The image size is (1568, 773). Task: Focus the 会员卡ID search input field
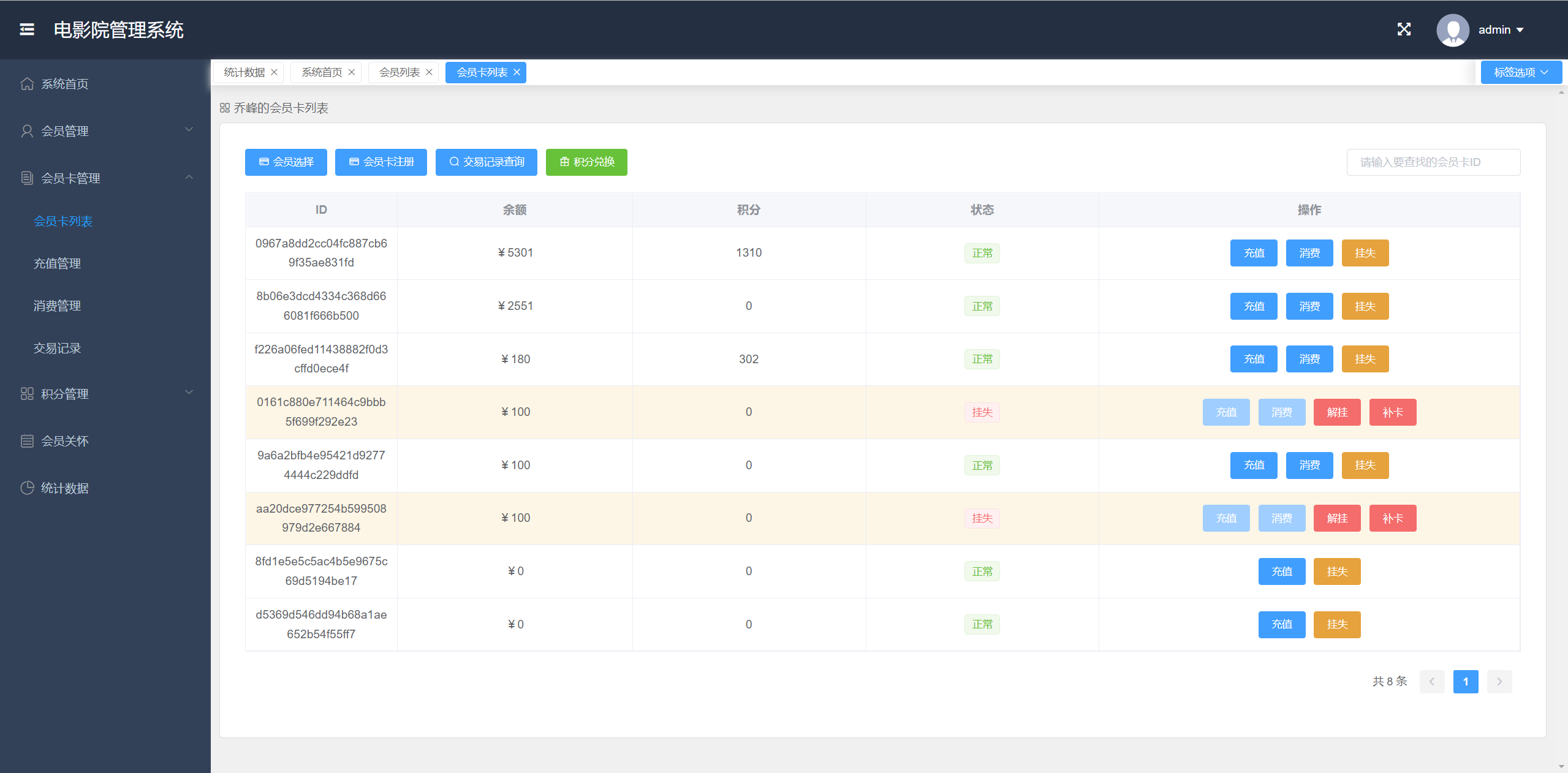click(x=1433, y=162)
